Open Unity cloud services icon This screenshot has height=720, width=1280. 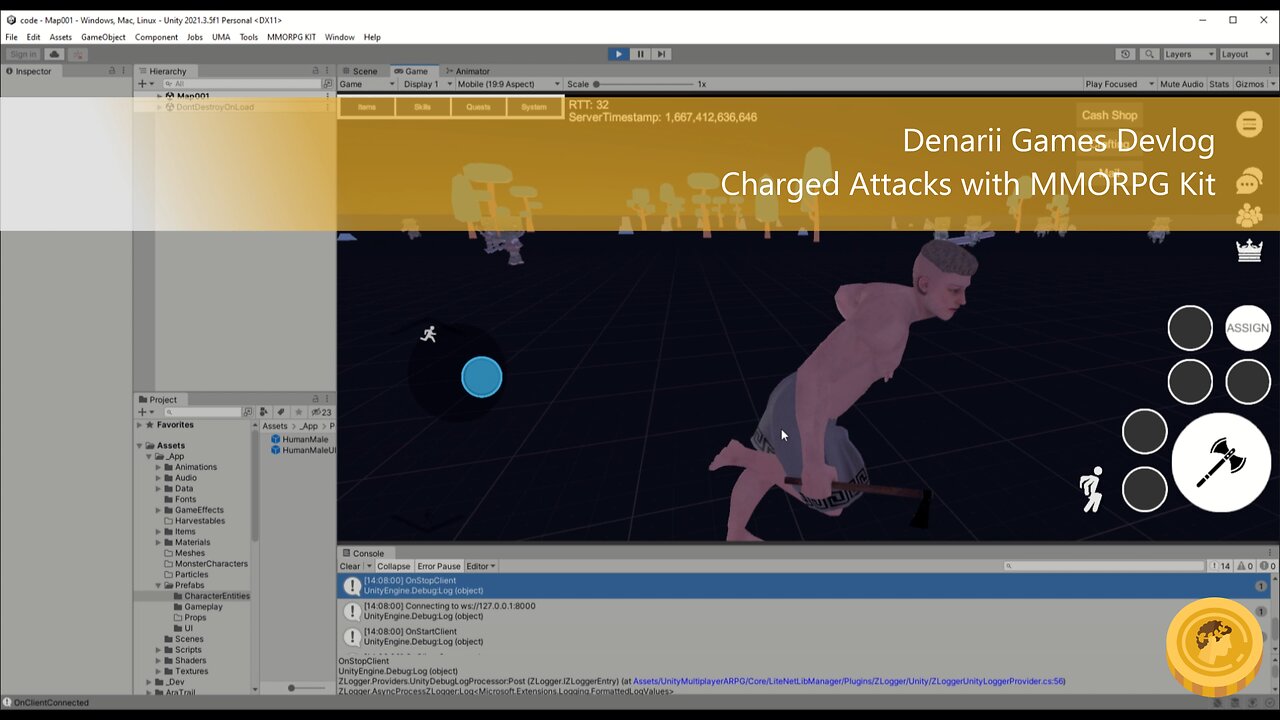click(55, 54)
